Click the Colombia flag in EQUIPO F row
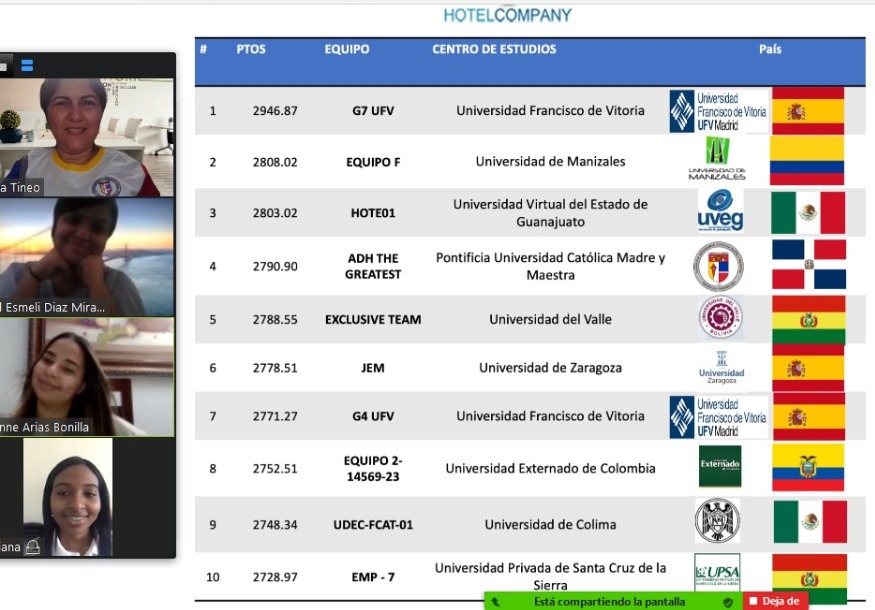The height and width of the screenshot is (610, 875). coord(807,161)
